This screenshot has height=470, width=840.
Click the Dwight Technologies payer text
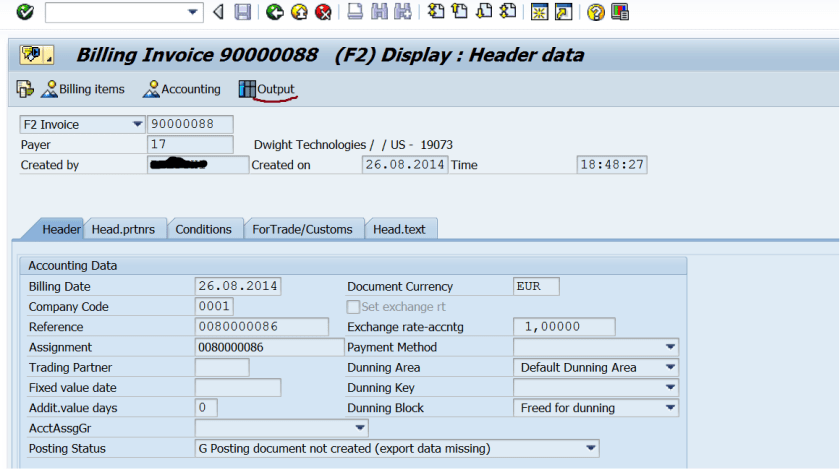[353, 145]
